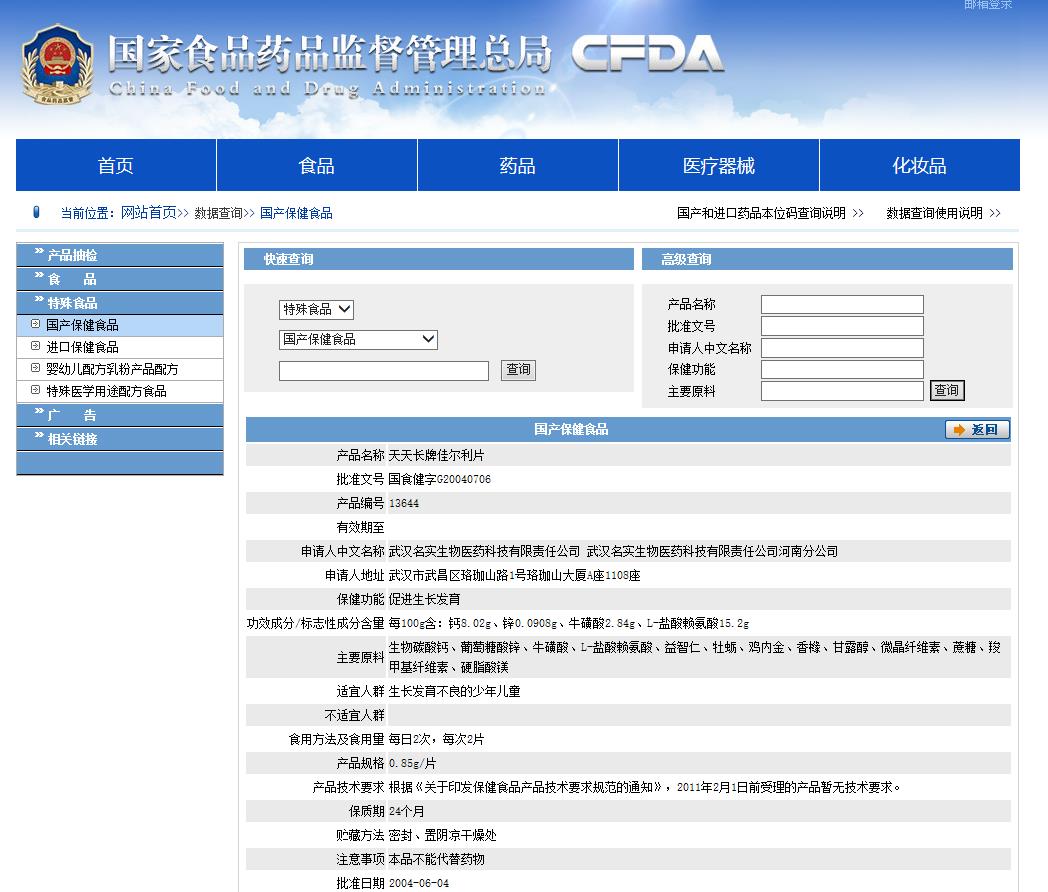Click the bullet icon beside 特殊医学用途配方食品
The width and height of the screenshot is (1048, 892).
[x=35, y=390]
